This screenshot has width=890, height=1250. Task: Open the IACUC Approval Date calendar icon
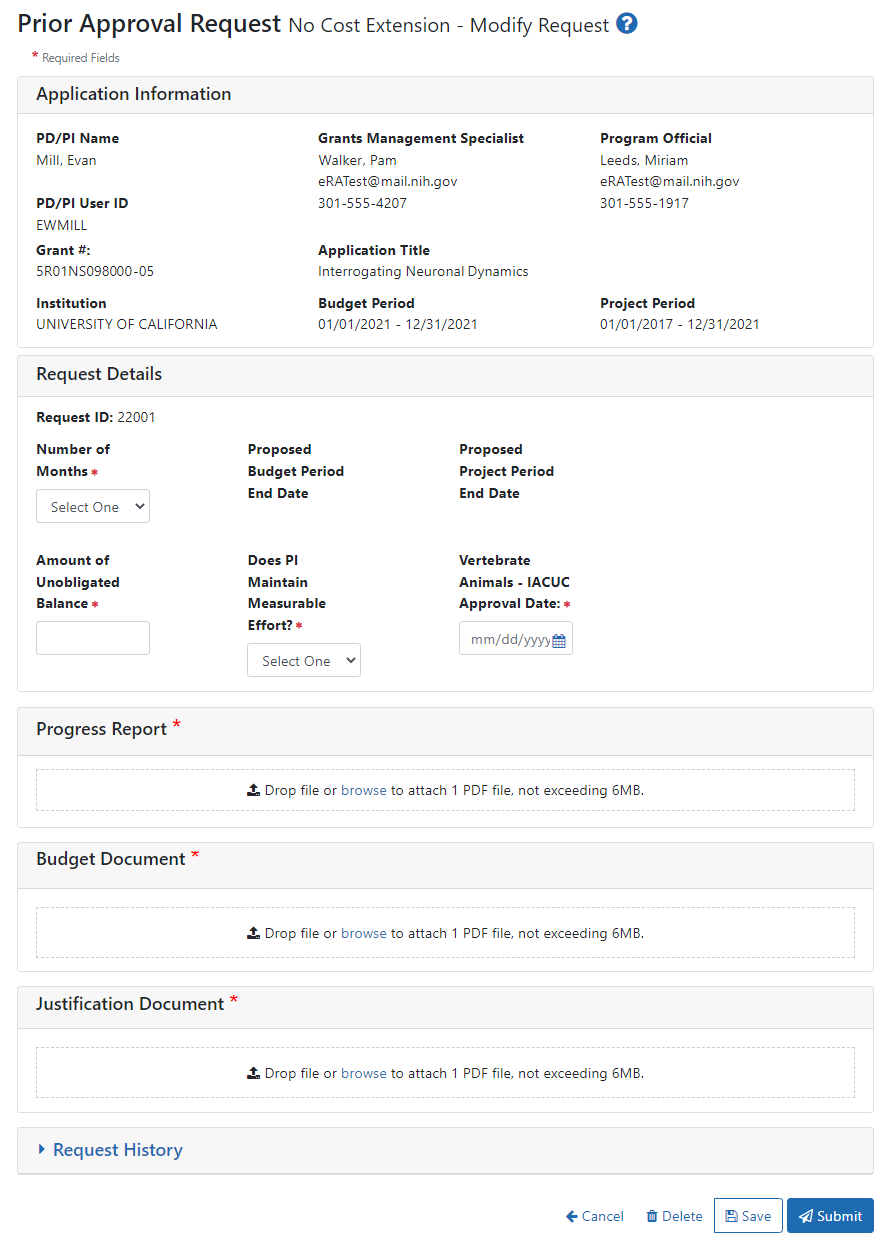pos(559,640)
